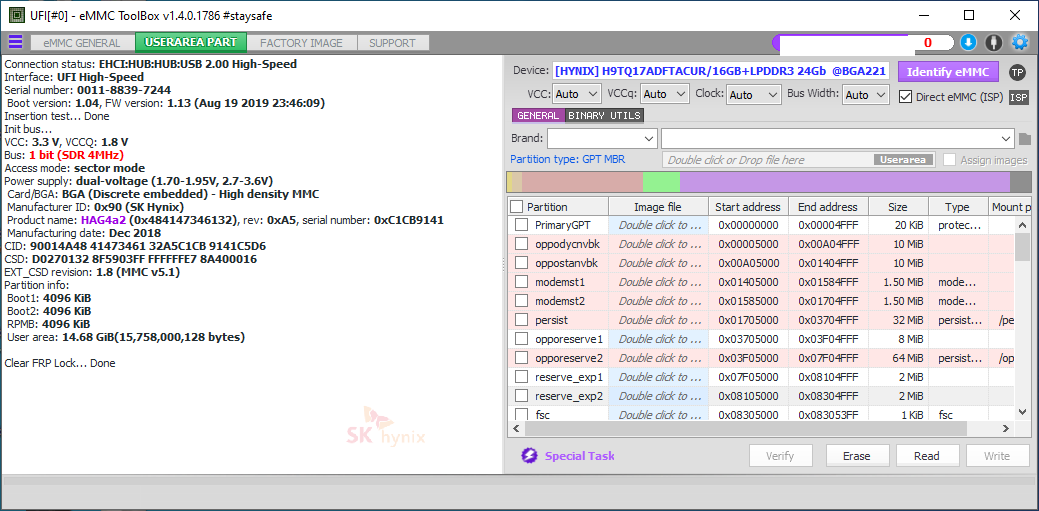The height and width of the screenshot is (511, 1039).
Task: Click the folder browse icon beside Brand
Action: tap(1026, 139)
